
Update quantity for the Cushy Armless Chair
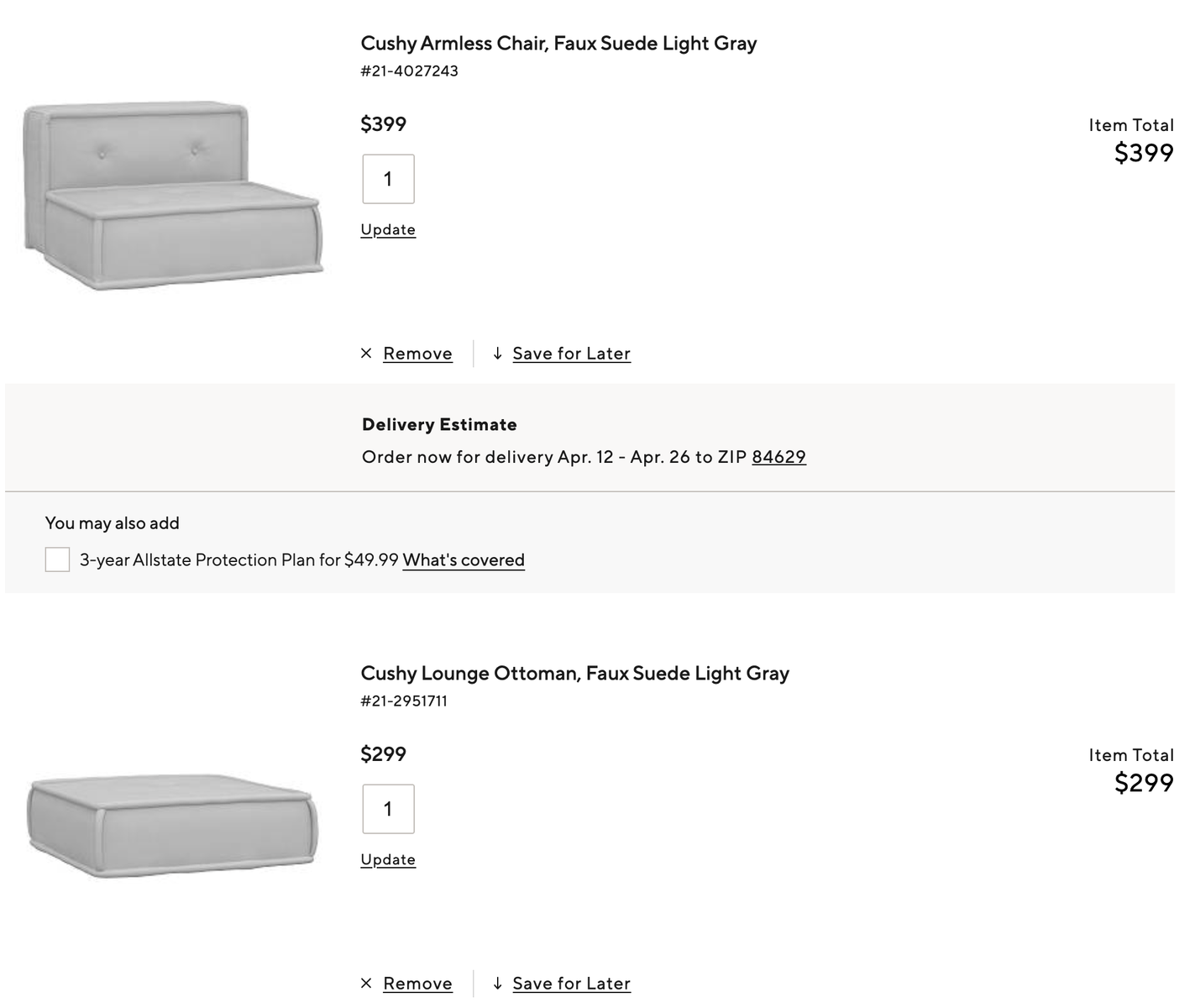point(388,230)
